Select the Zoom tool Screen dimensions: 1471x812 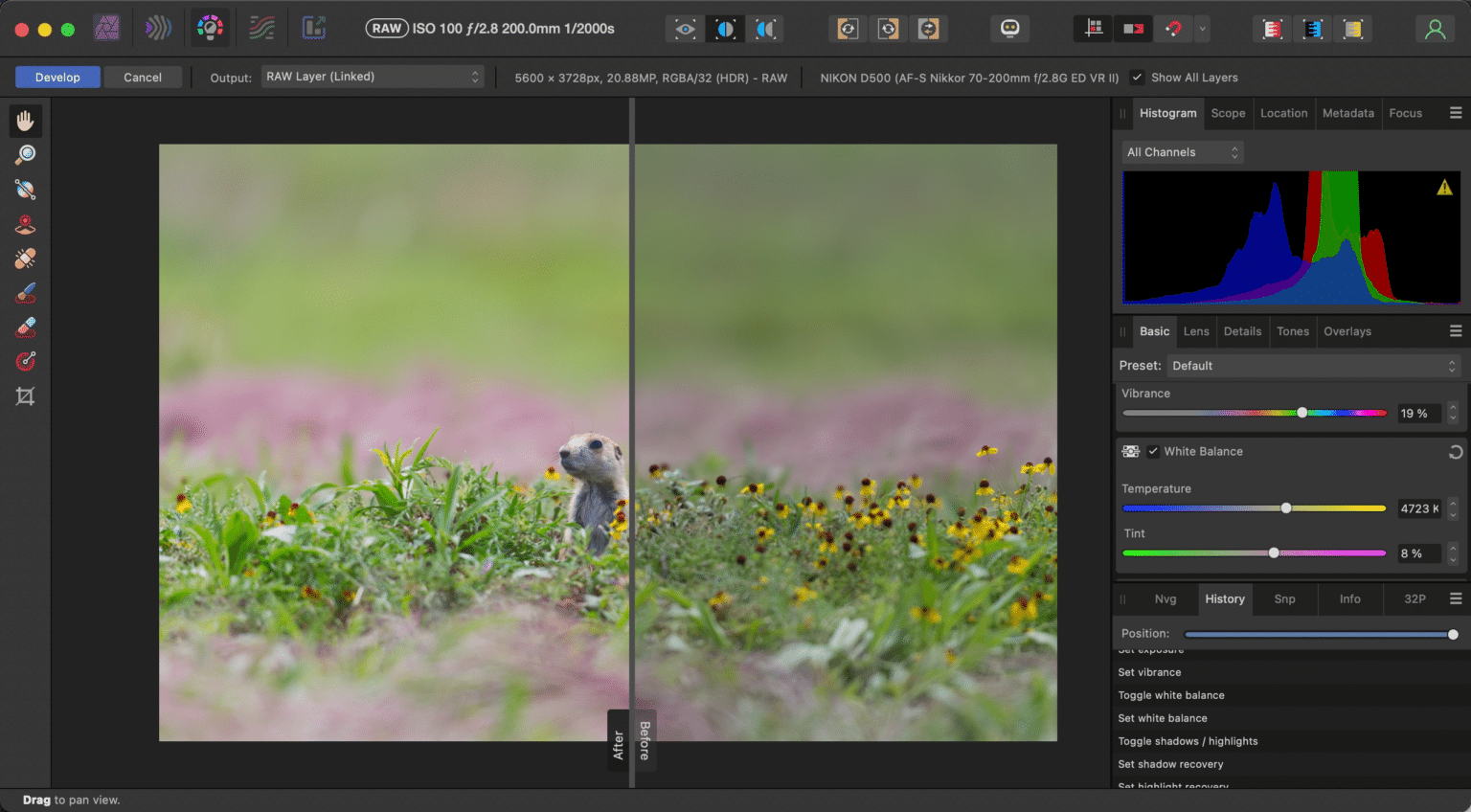(25, 154)
